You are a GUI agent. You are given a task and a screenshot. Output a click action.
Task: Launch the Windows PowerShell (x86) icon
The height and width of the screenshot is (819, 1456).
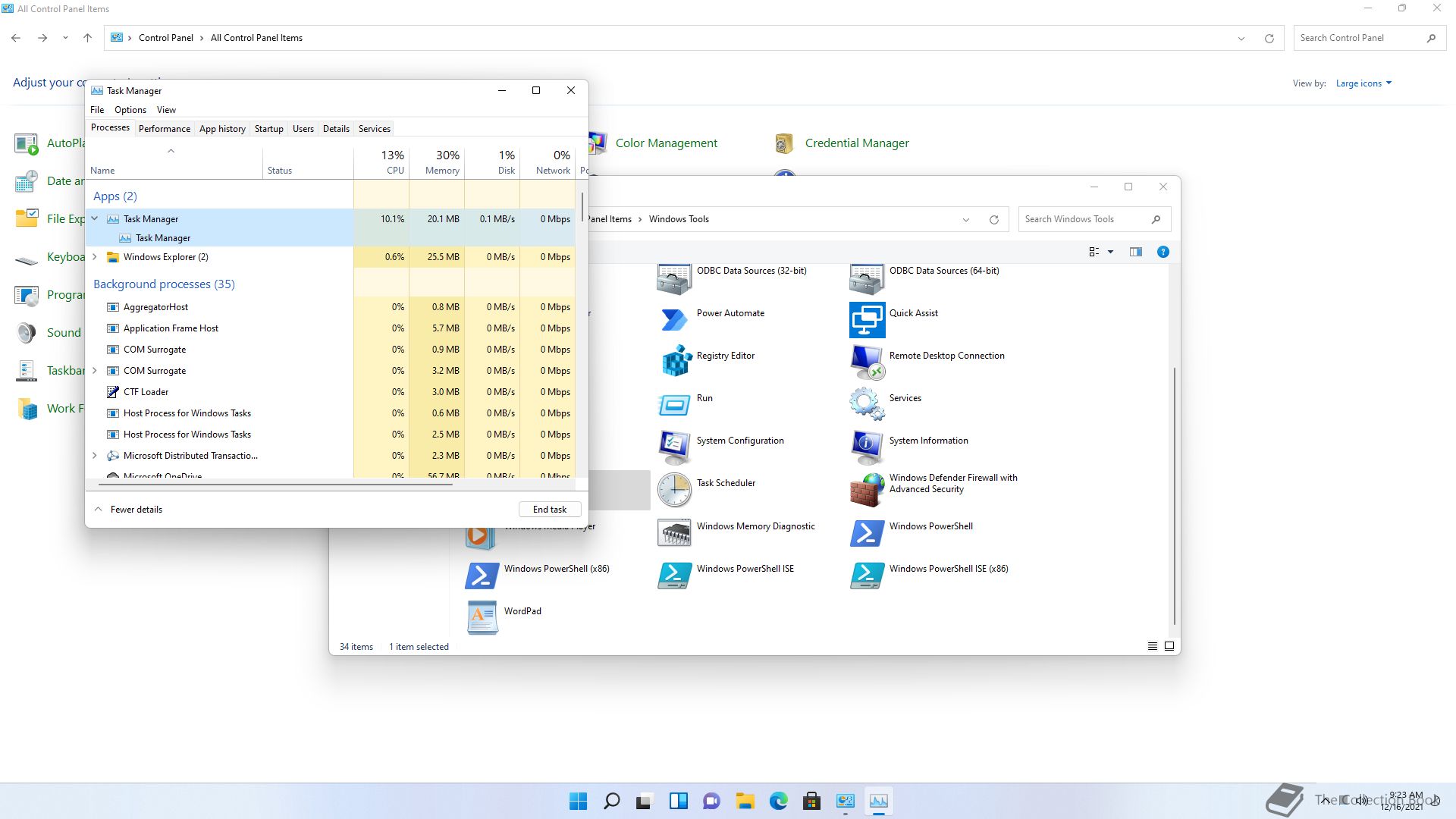482,576
